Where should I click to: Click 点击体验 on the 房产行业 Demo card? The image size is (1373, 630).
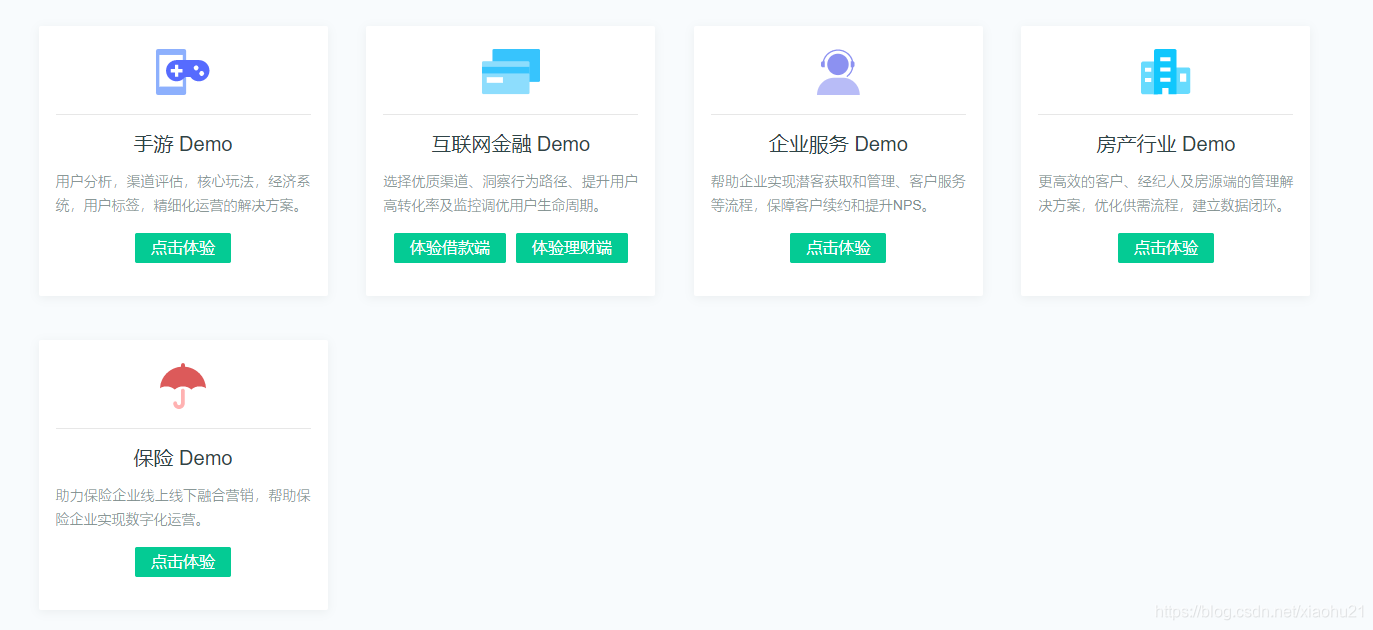pos(1165,247)
